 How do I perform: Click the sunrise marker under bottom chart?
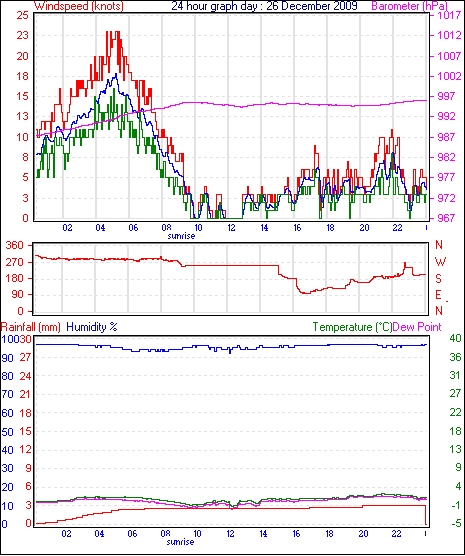[x=180, y=542]
